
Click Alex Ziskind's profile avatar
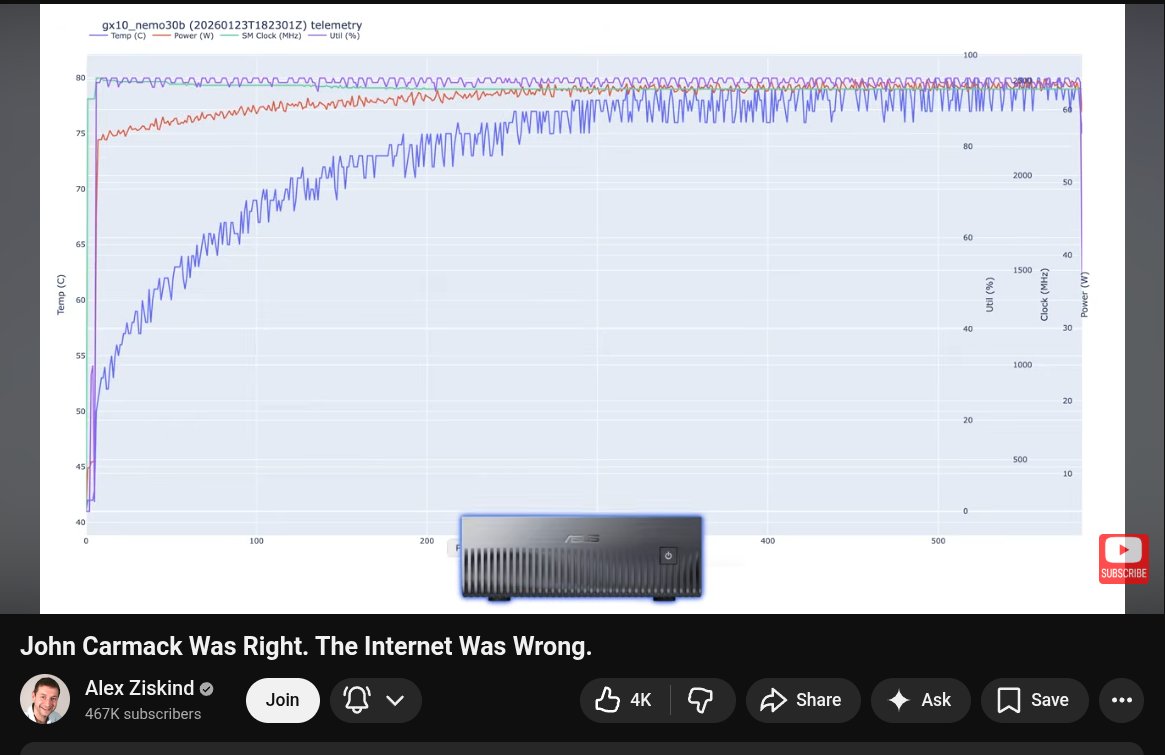(x=45, y=699)
